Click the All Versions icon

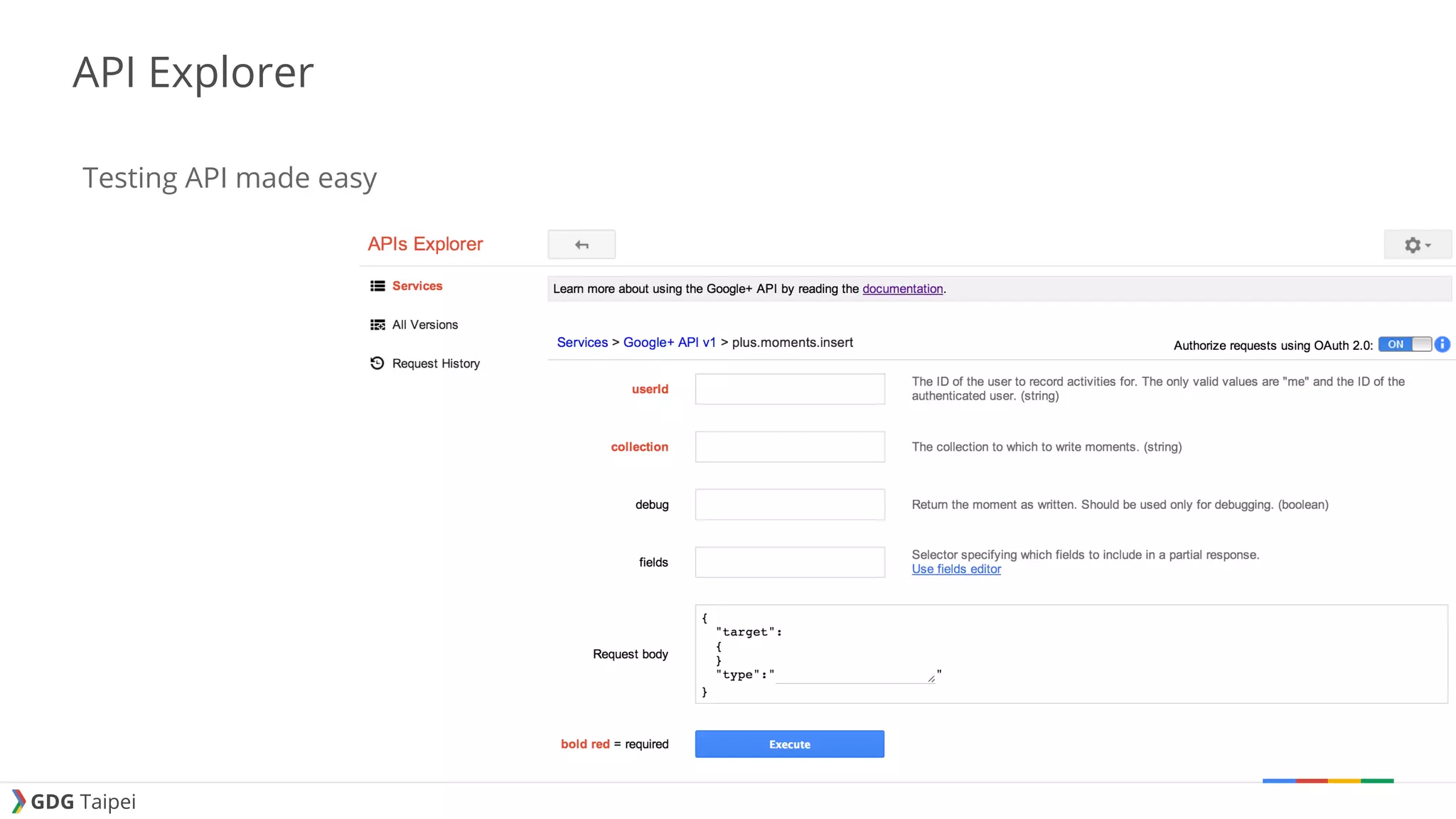pos(378,325)
